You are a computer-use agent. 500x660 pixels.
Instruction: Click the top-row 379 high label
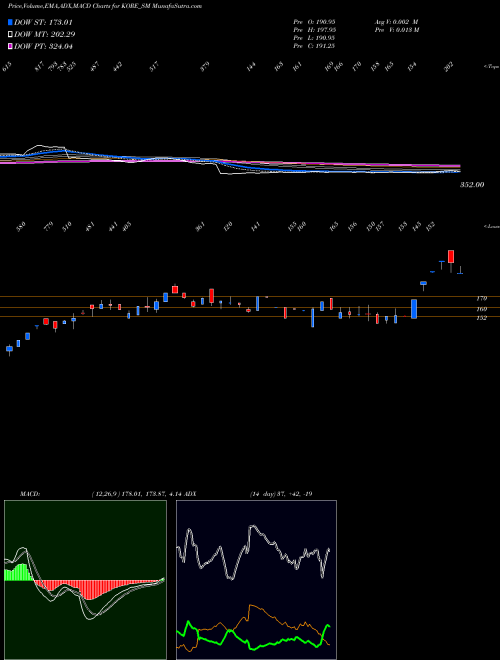205,67
